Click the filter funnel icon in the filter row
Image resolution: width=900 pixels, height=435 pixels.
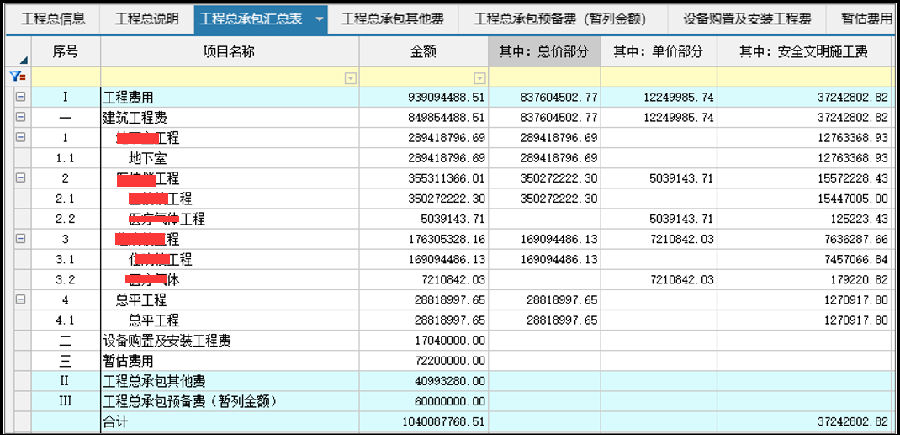(x=16, y=76)
